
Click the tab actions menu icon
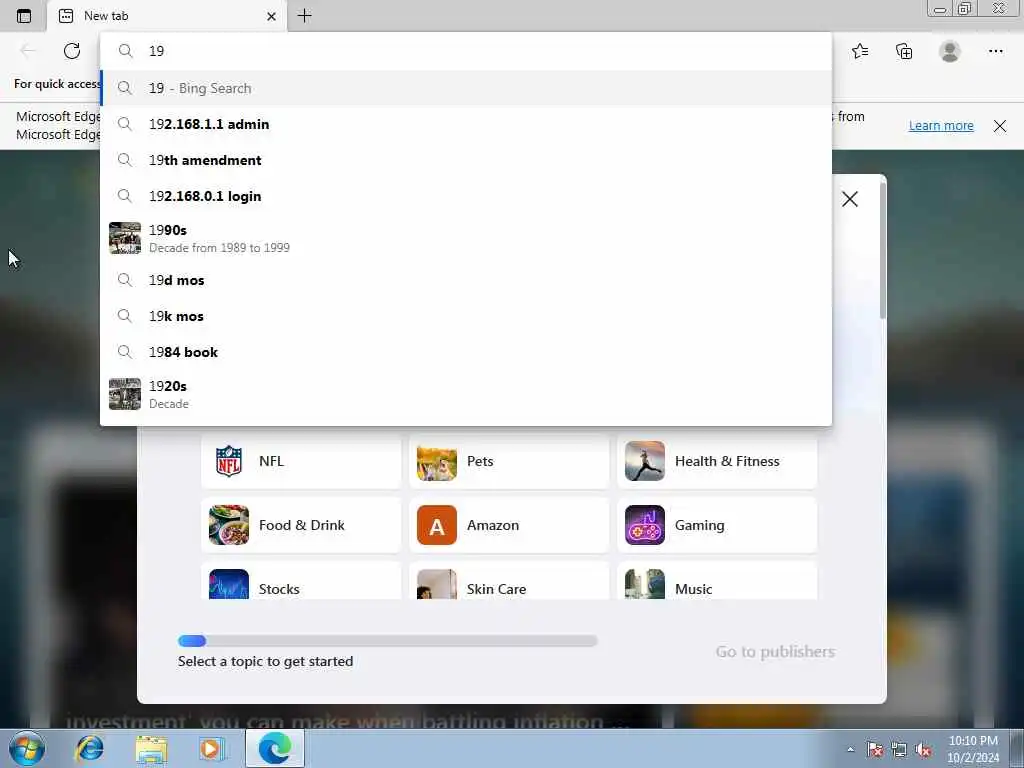click(24, 16)
